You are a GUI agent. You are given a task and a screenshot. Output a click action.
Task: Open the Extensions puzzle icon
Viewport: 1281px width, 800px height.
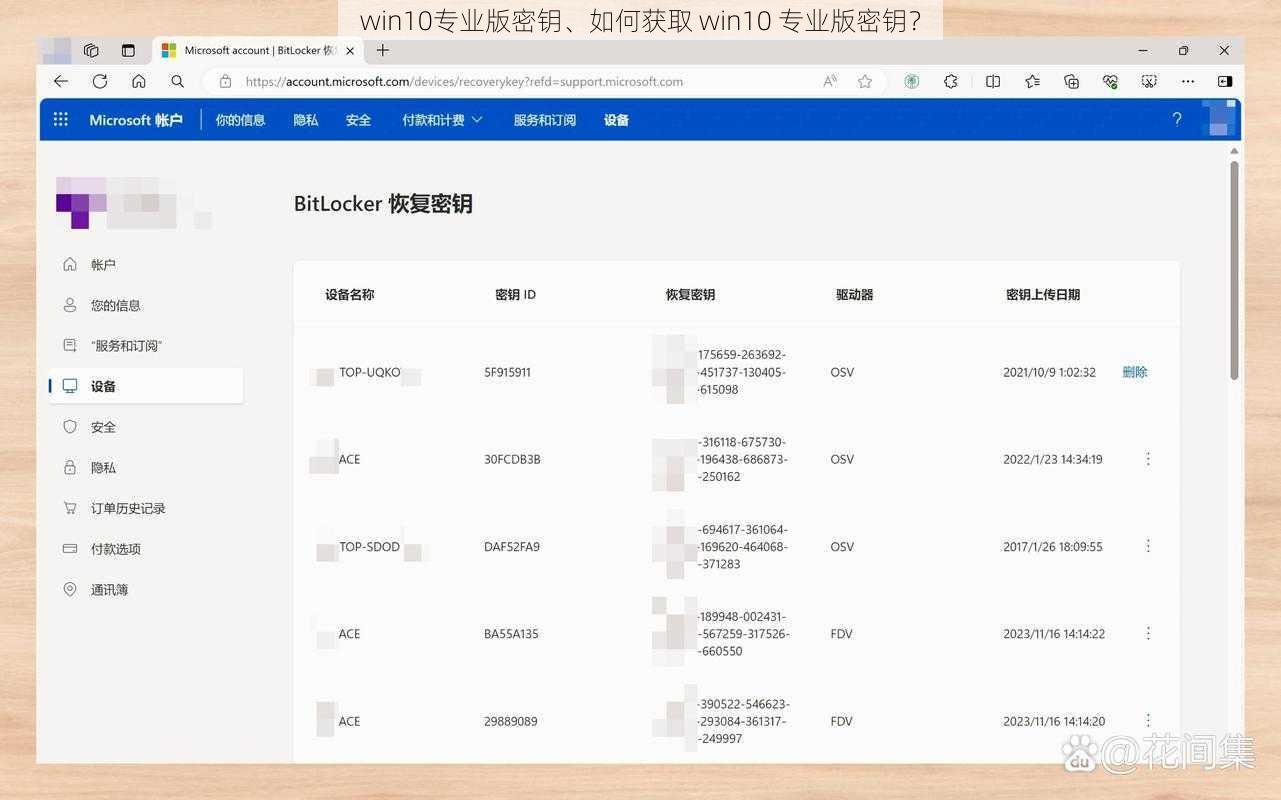[x=951, y=81]
